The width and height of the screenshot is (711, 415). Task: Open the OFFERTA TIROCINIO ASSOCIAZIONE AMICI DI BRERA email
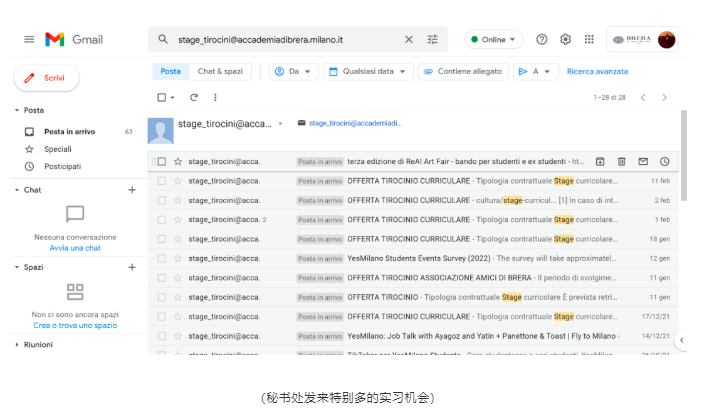pyautogui.click(x=413, y=278)
